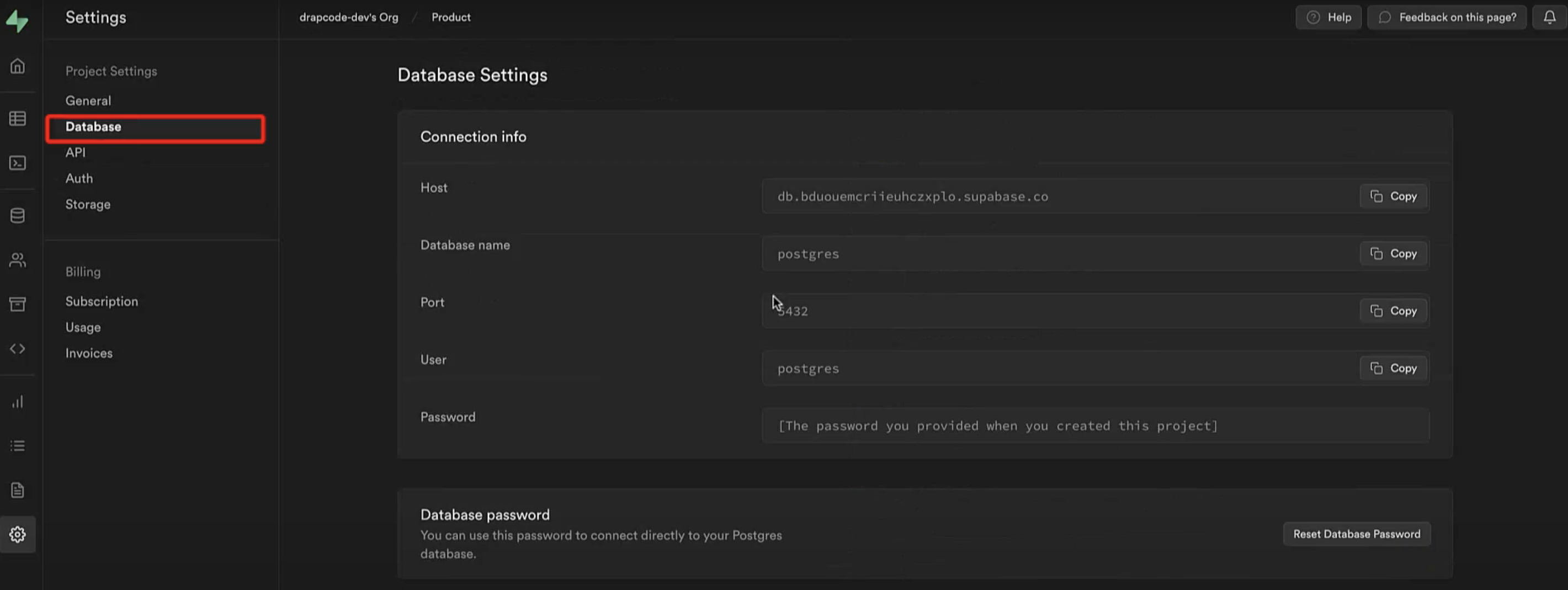Screen dimensions: 1568x590
Task: Click the Connection info heading
Action: (473, 136)
